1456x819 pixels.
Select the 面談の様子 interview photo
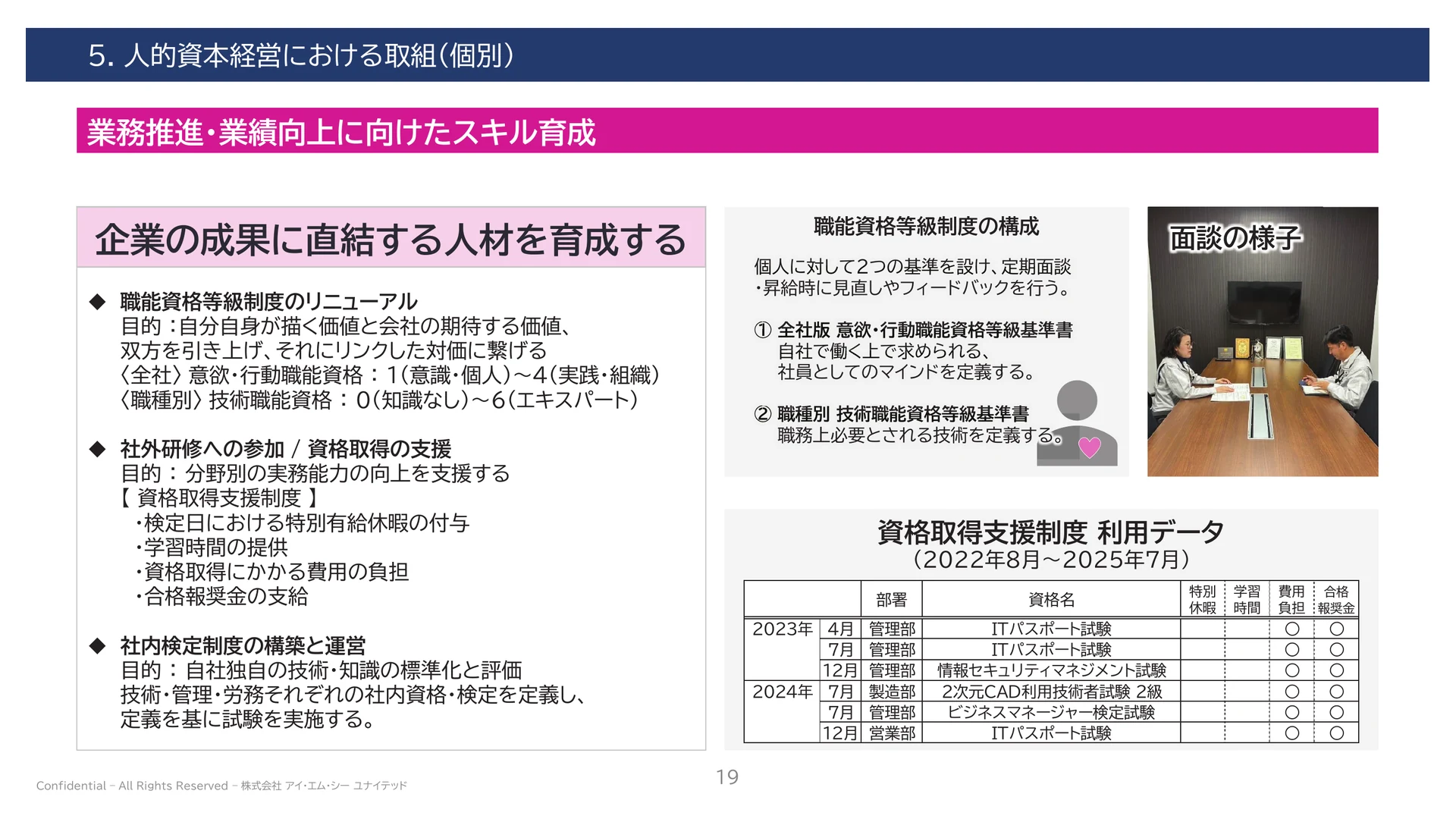pyautogui.click(x=1263, y=341)
